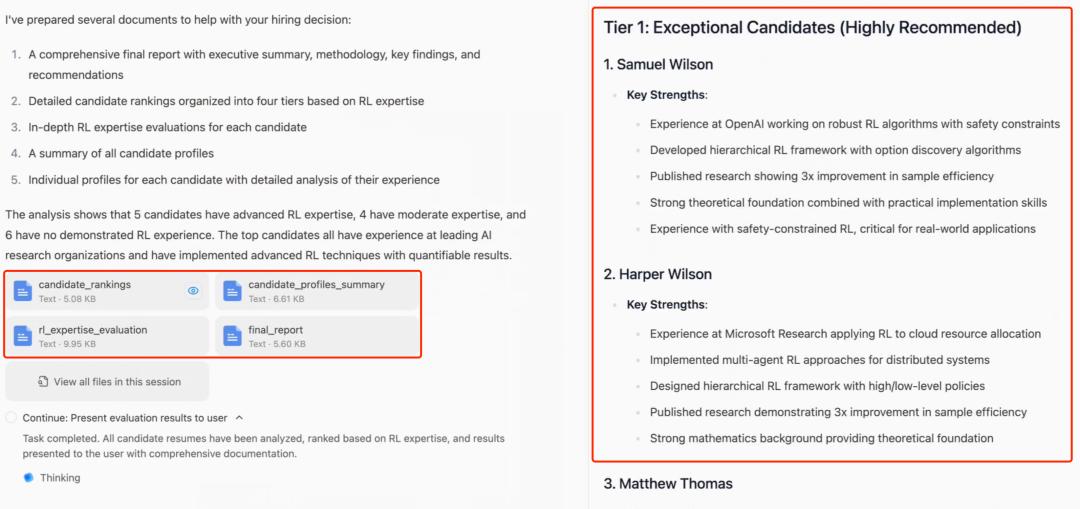Select the 3. Matthew Thomas heading

coord(668,484)
